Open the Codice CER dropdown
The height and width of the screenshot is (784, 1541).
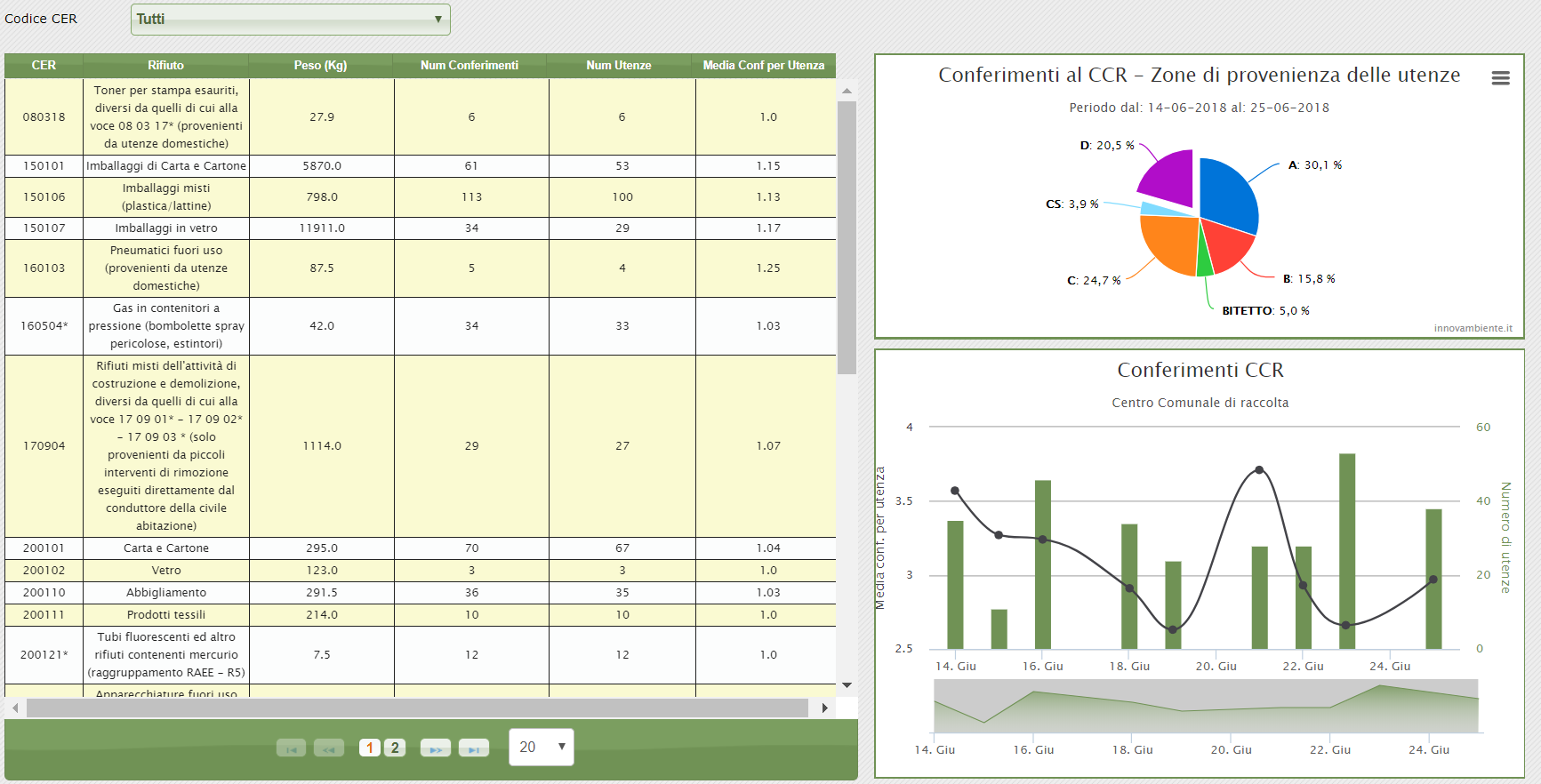[x=291, y=19]
